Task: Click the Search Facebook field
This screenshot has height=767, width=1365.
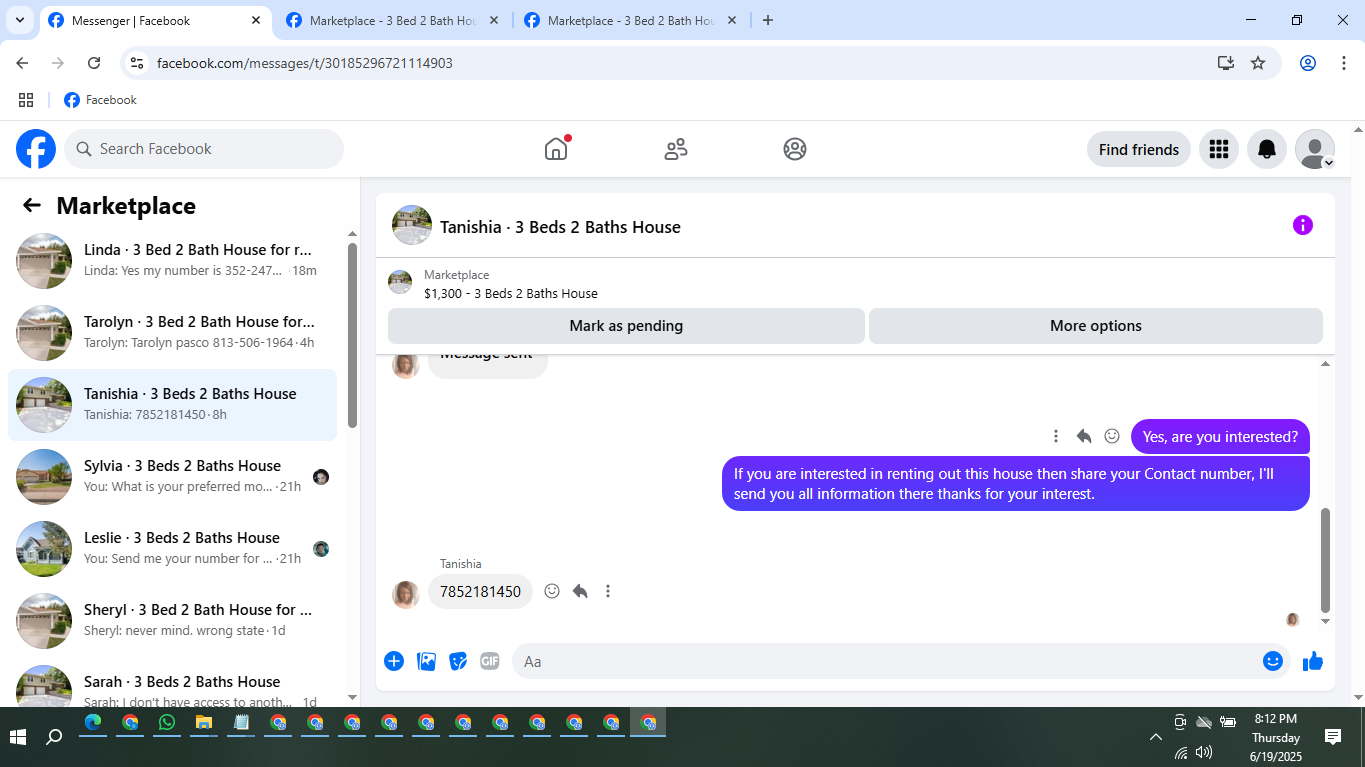Action: (x=204, y=149)
